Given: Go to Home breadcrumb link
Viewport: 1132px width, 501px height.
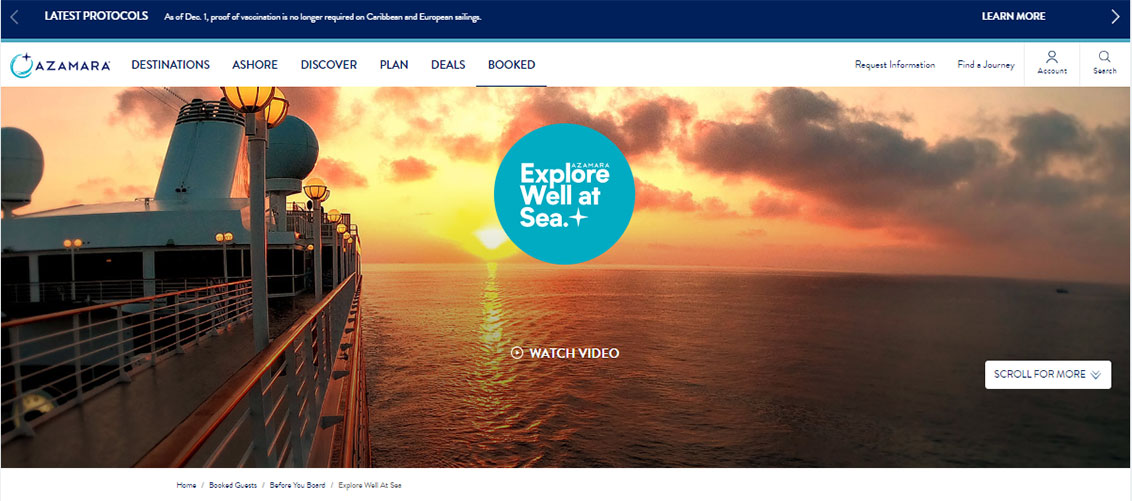Looking at the screenshot, I should (x=186, y=485).
